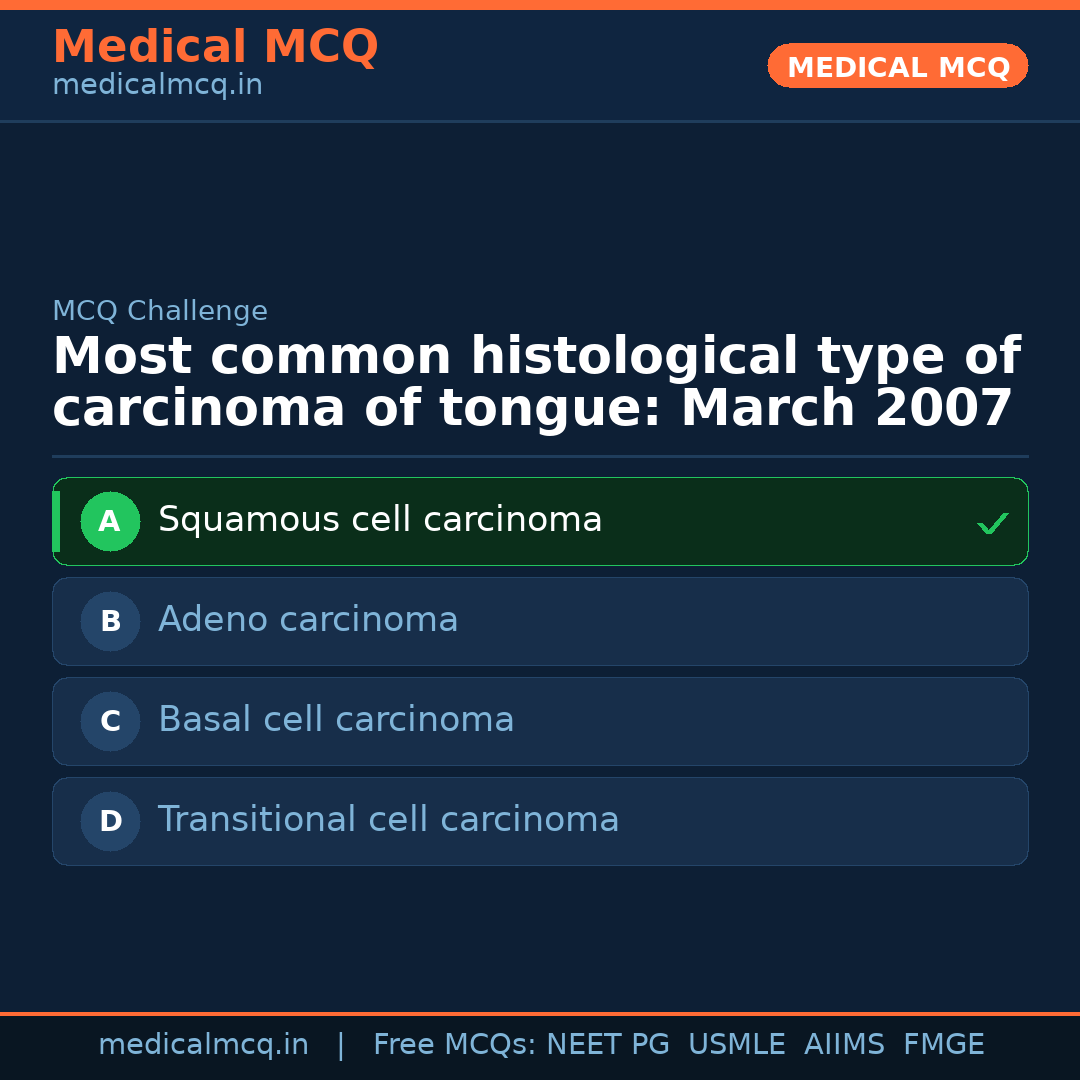Click the Free MCQs label in the footer
This screenshot has height=1080, width=1080.
[454, 1045]
